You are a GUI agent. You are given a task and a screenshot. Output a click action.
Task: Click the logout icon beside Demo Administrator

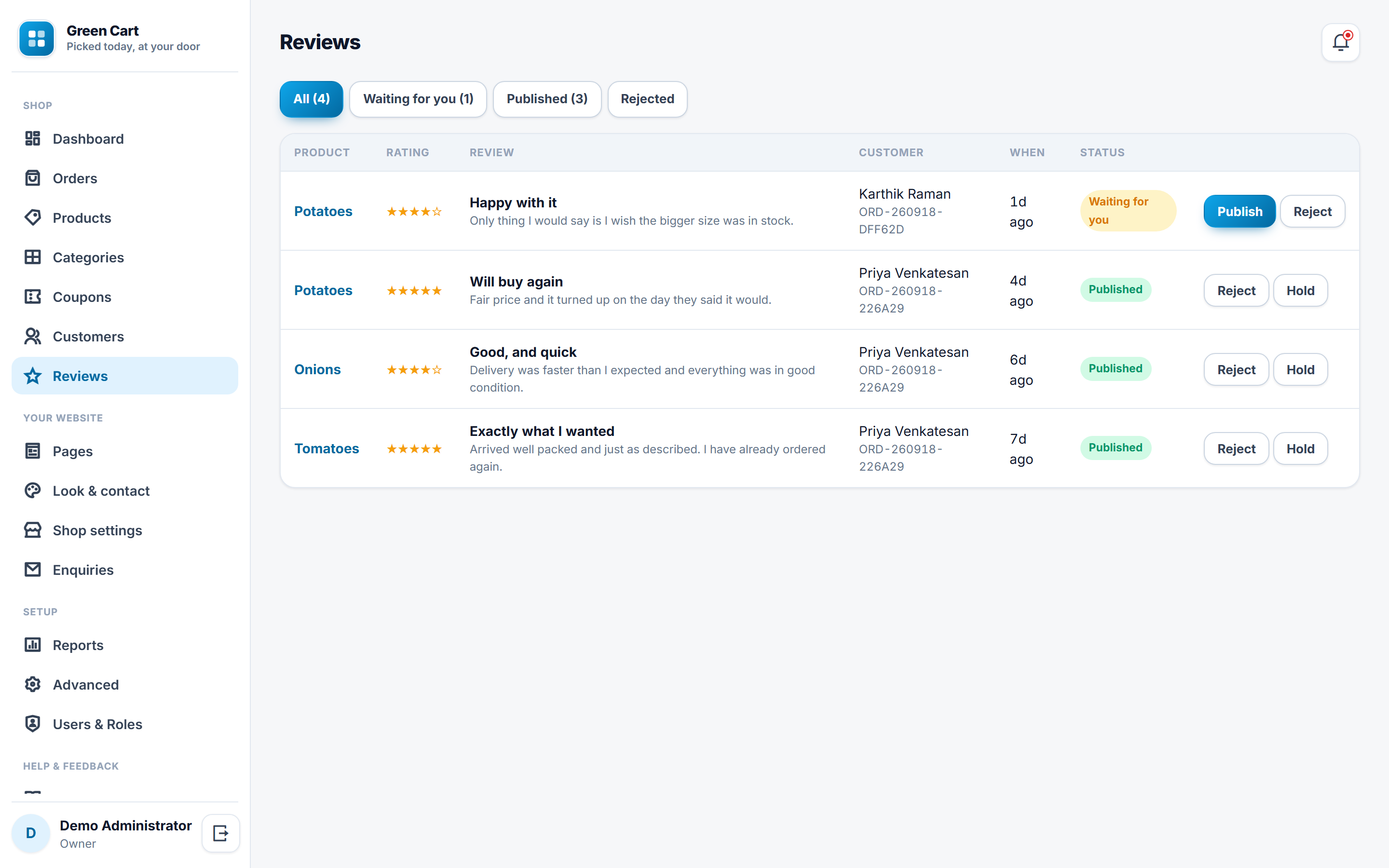[220, 833]
